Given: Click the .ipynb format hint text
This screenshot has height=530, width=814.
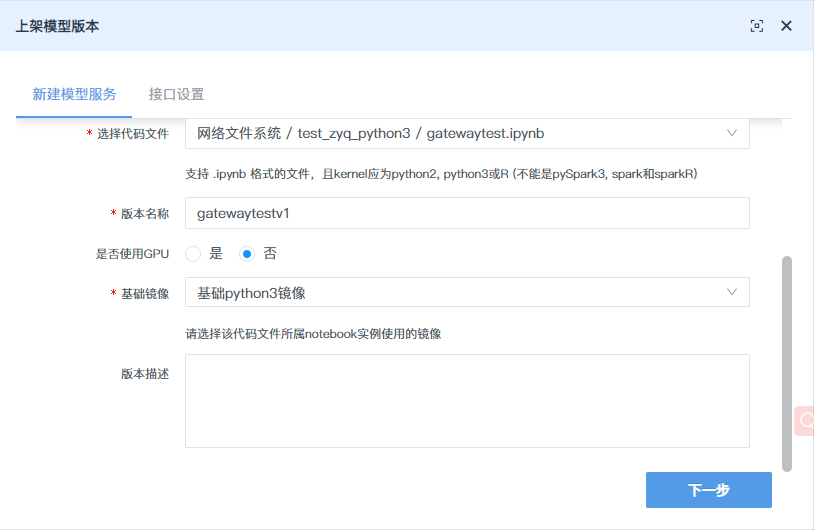Looking at the screenshot, I should (441, 174).
